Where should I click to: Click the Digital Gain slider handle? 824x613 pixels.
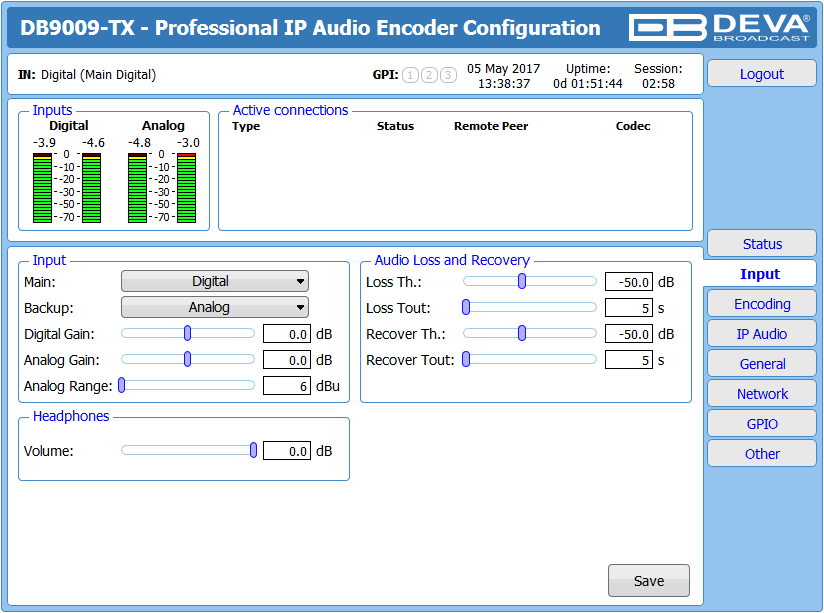click(x=188, y=333)
